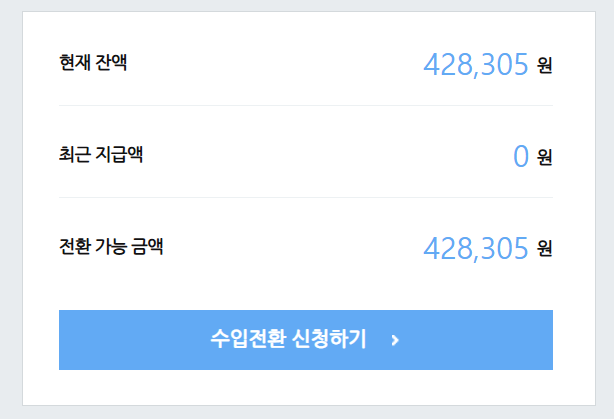Click the gray background outside the white card
Viewport: 614px width, 419px height.
click(x=10, y=200)
